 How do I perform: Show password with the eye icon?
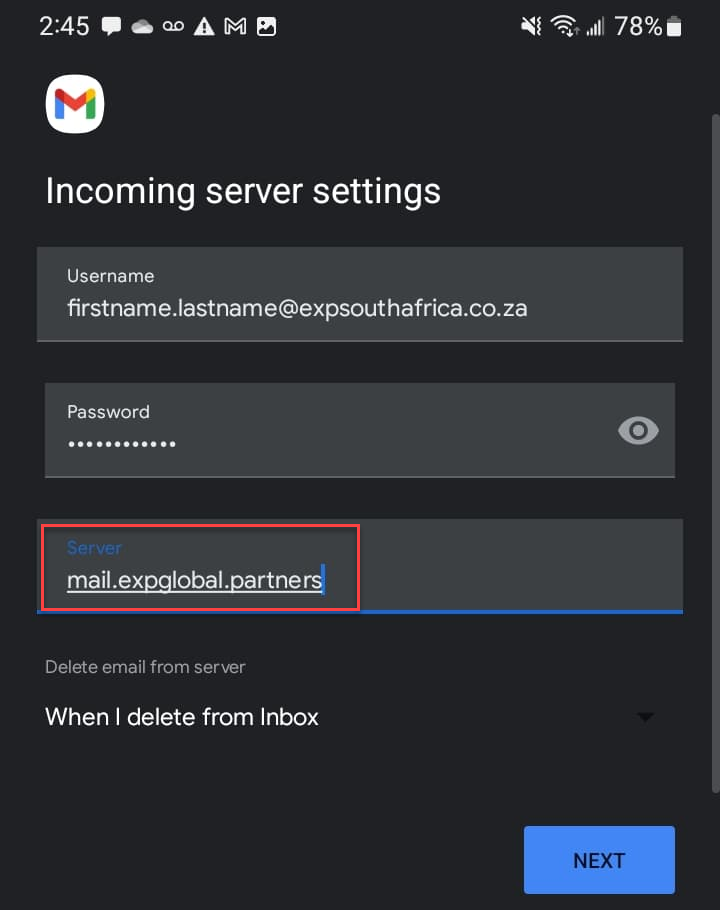(638, 431)
